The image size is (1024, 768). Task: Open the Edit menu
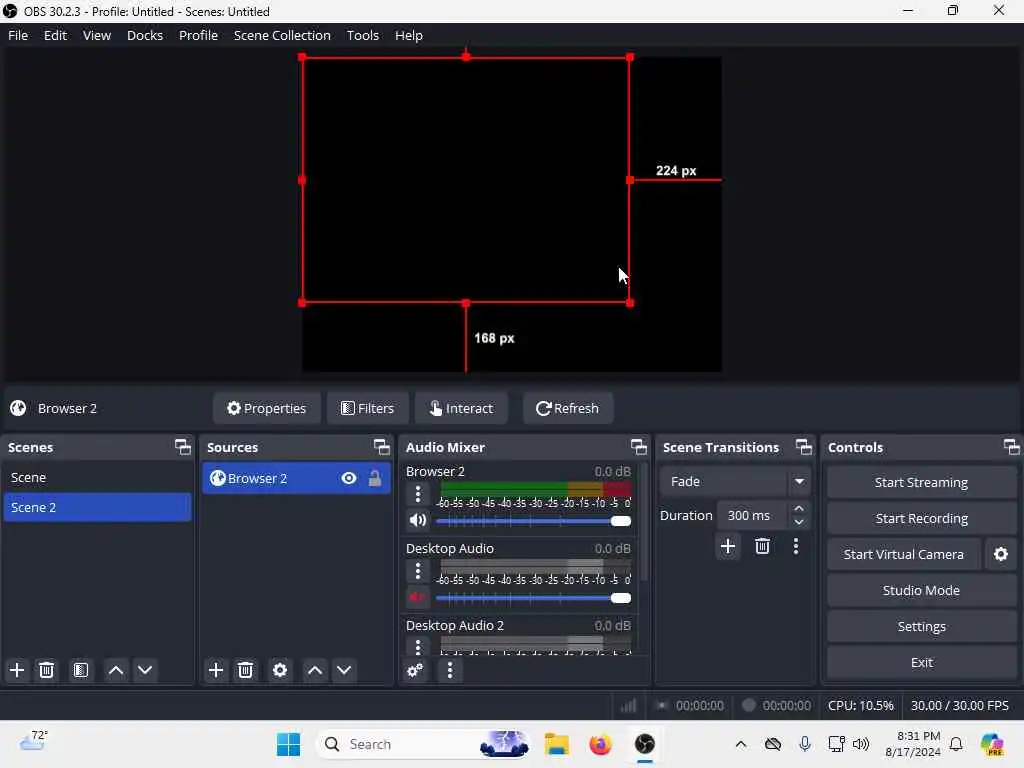[56, 35]
